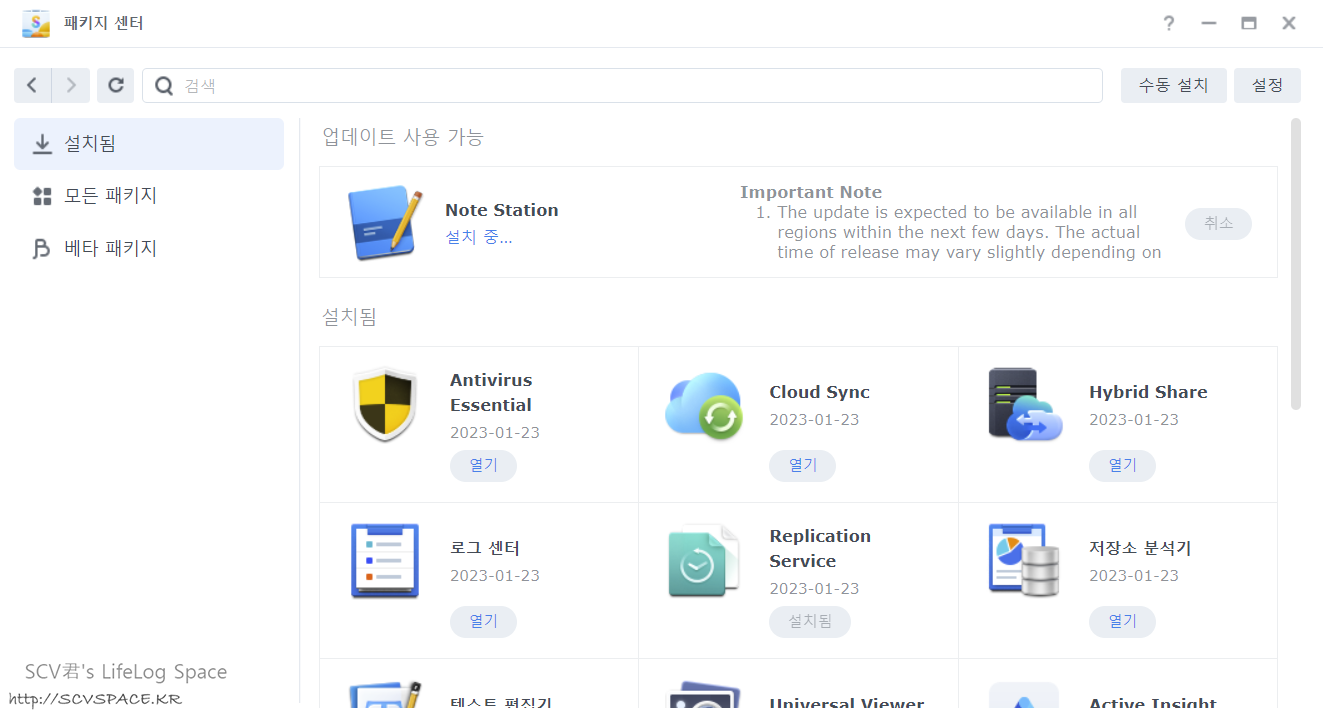
Task: Open Antivirus Essential with 열기 button
Action: [483, 466]
